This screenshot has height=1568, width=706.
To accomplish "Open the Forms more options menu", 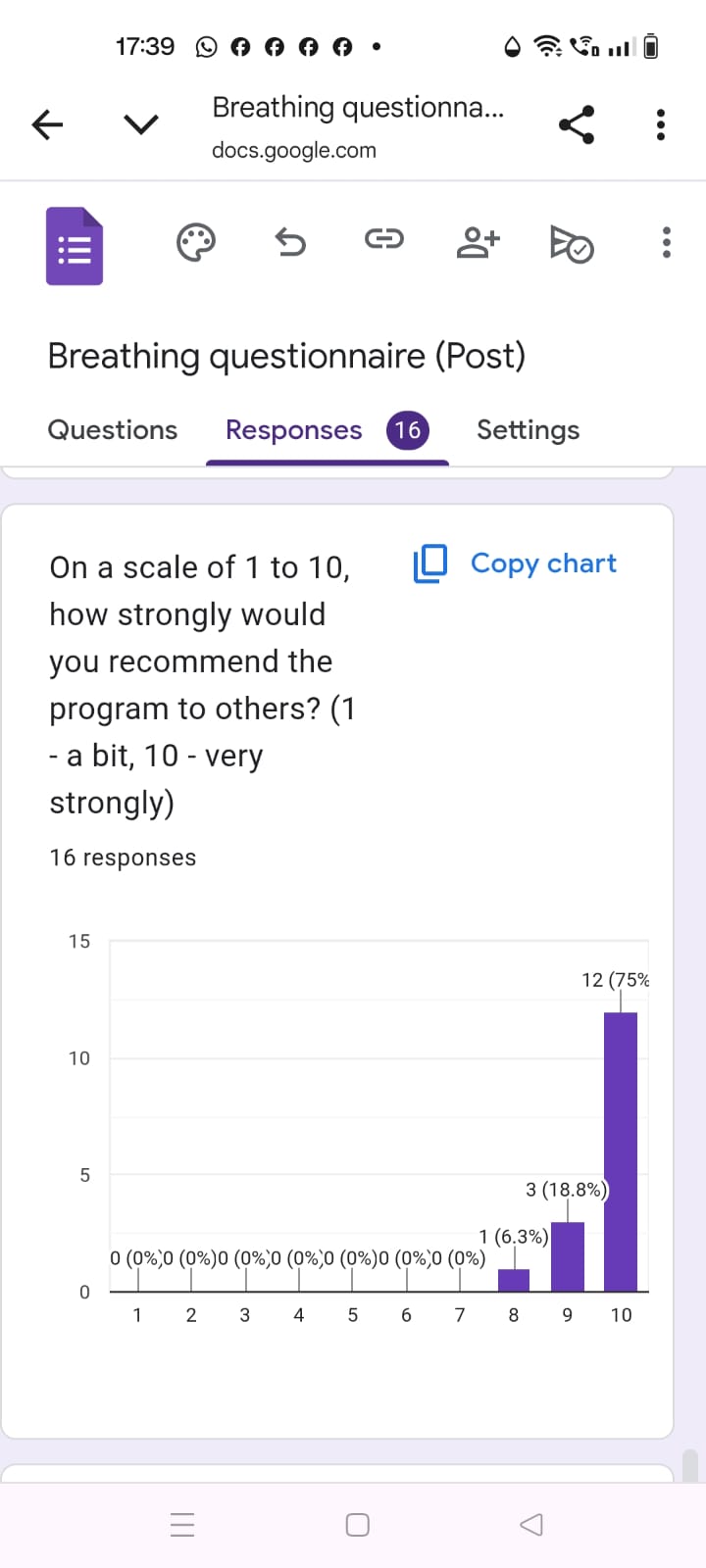I will tap(667, 242).
